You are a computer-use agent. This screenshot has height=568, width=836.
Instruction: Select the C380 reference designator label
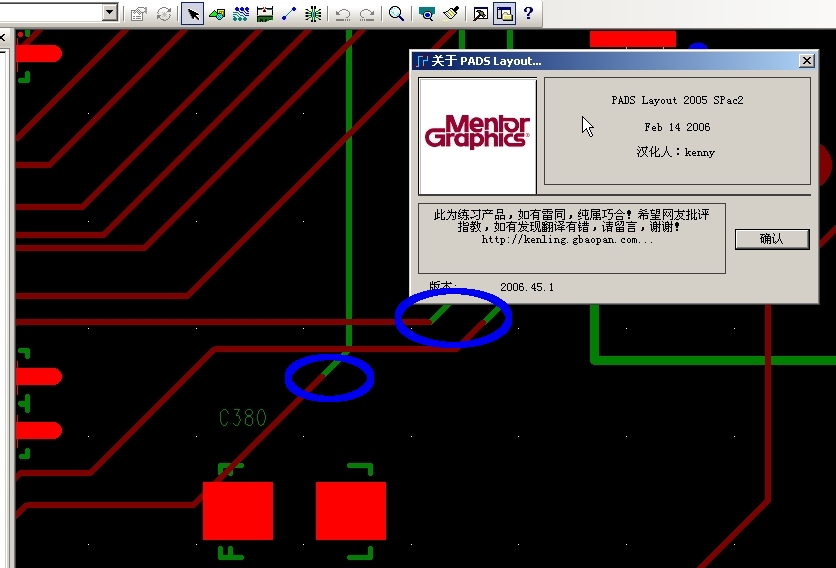243,418
